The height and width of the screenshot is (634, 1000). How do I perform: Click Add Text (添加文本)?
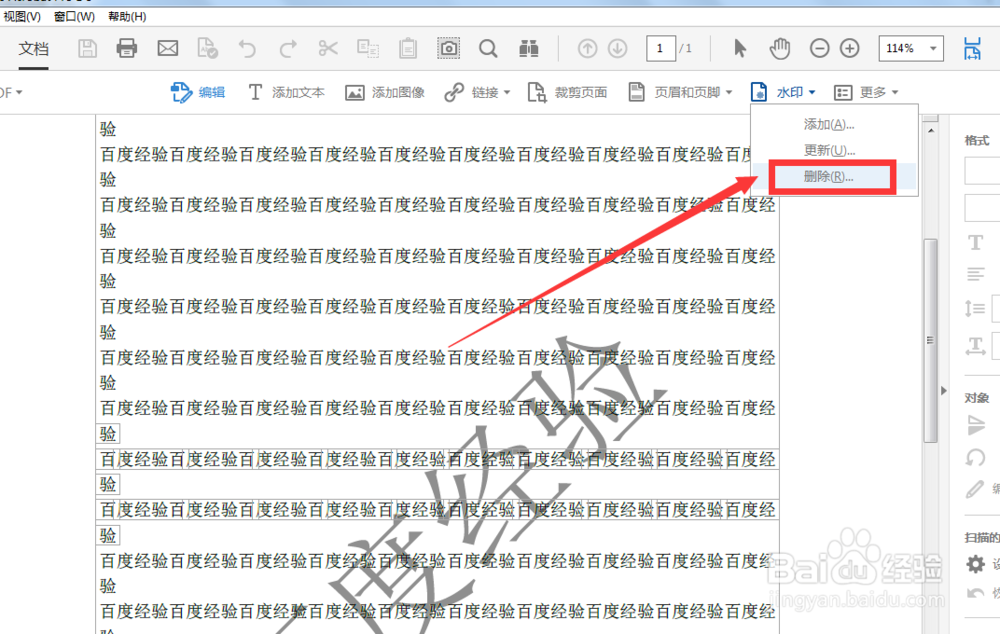286,92
